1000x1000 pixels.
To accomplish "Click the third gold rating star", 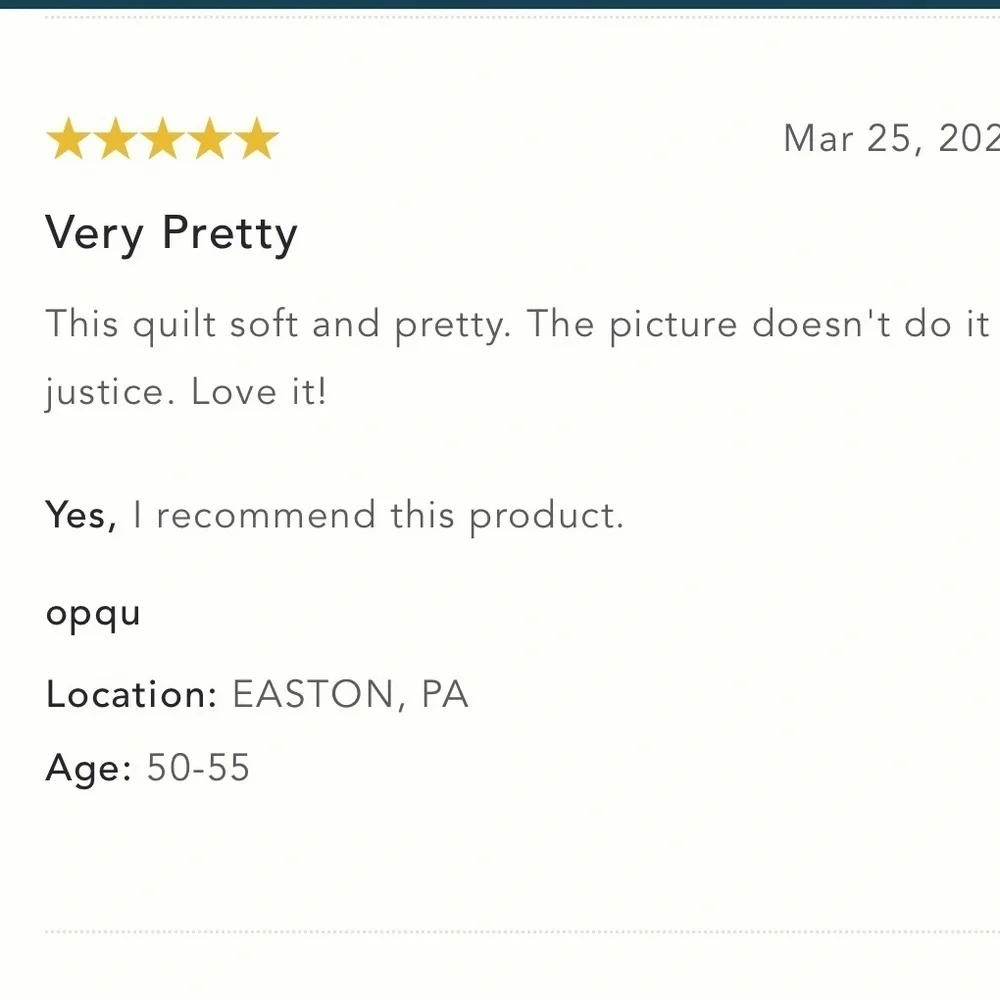I will point(163,138).
